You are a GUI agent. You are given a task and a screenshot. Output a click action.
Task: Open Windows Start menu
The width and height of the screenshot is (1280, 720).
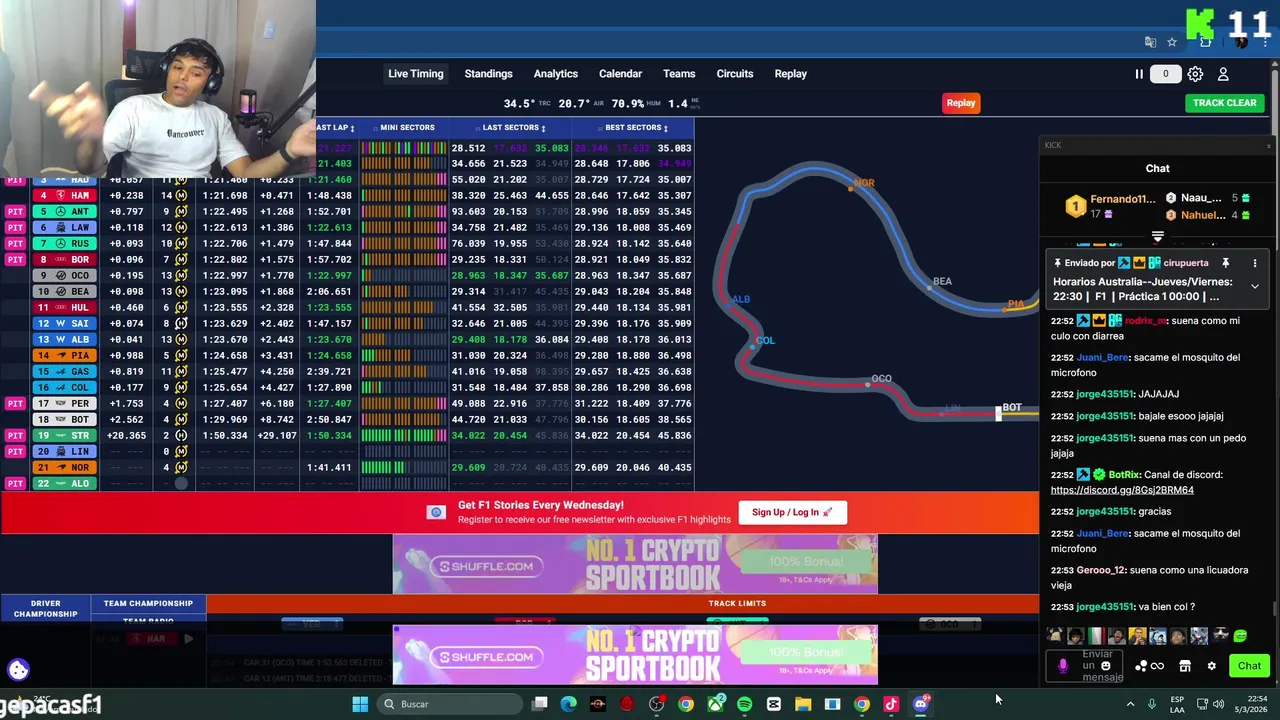(360, 704)
